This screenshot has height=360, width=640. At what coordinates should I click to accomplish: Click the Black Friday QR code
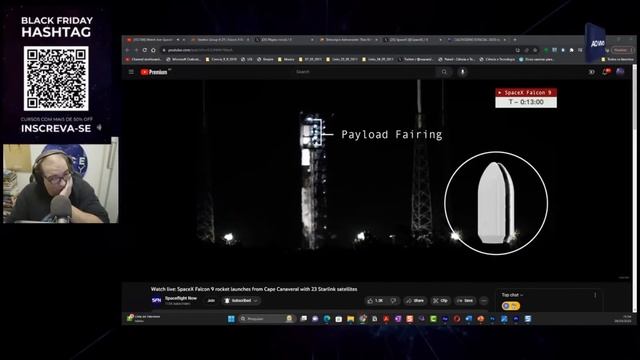(x=56, y=78)
